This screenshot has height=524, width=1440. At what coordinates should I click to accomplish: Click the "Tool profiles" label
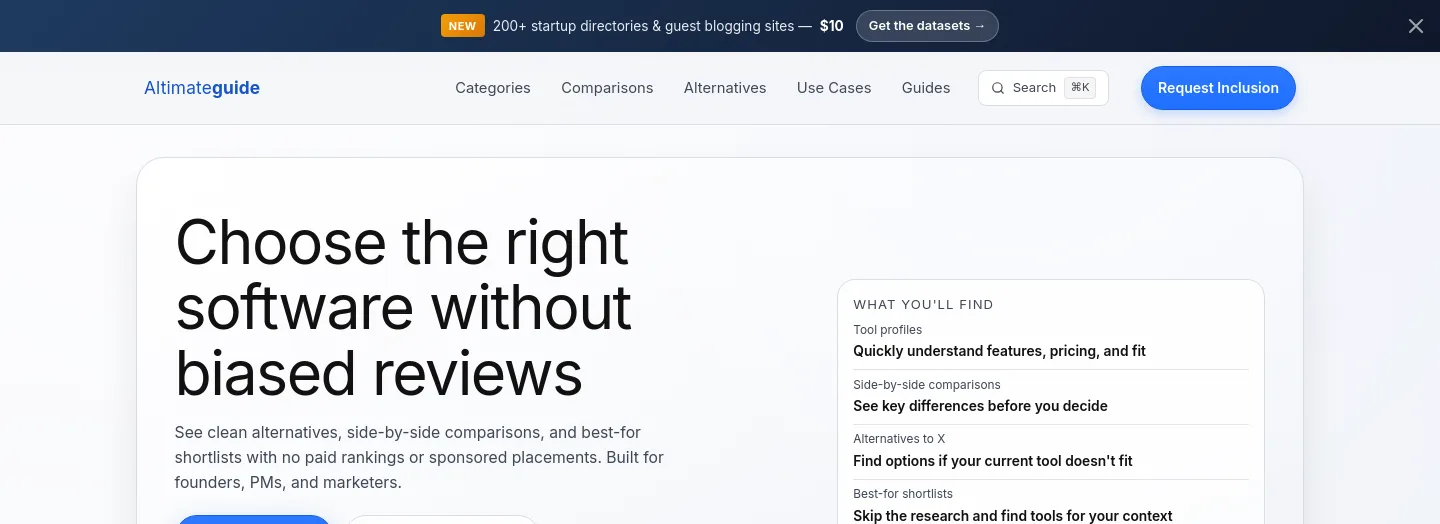tap(888, 330)
